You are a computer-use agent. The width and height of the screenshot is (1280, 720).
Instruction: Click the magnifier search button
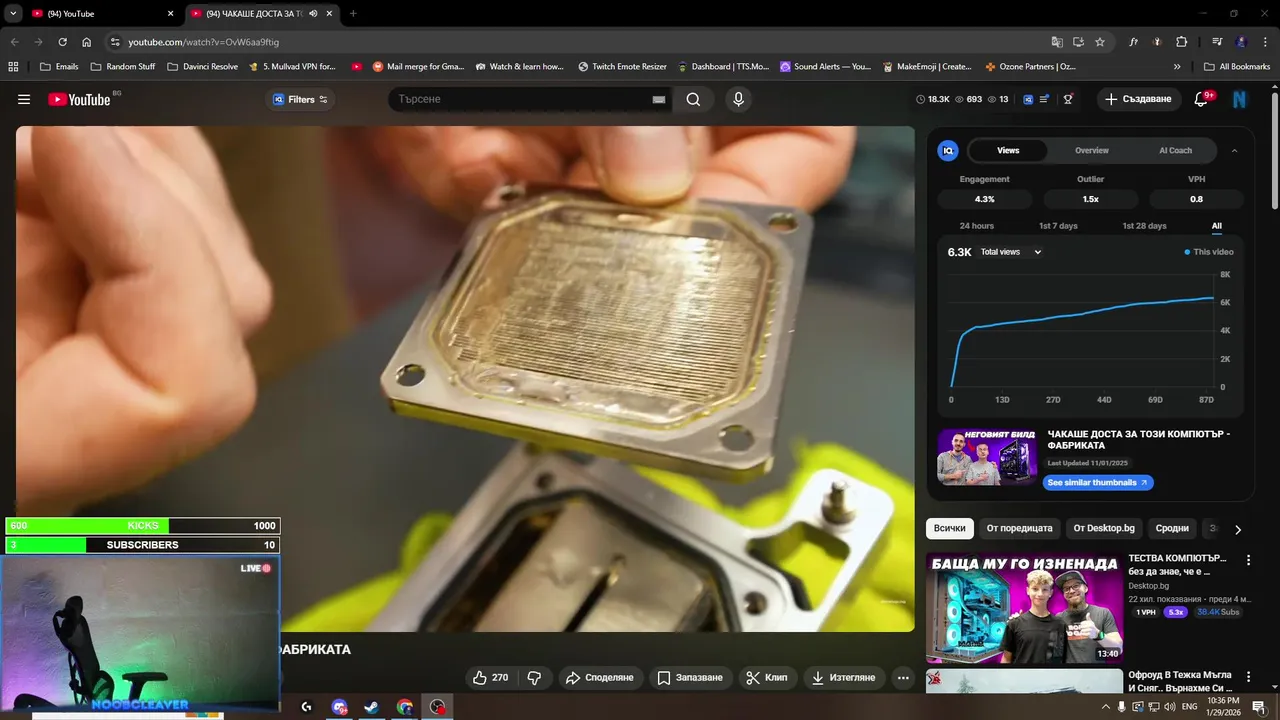pos(693,99)
